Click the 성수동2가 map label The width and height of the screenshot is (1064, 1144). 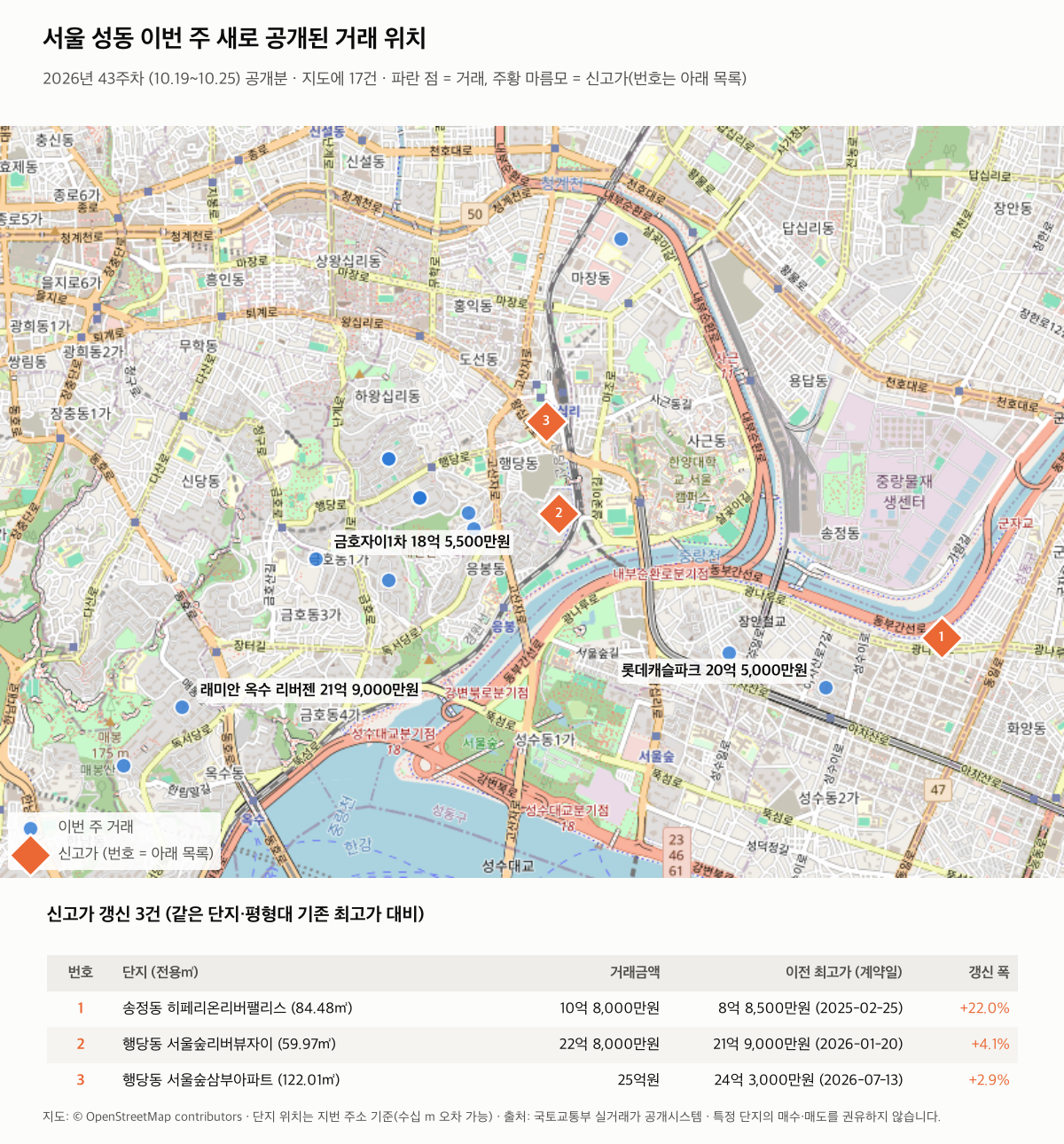[828, 797]
